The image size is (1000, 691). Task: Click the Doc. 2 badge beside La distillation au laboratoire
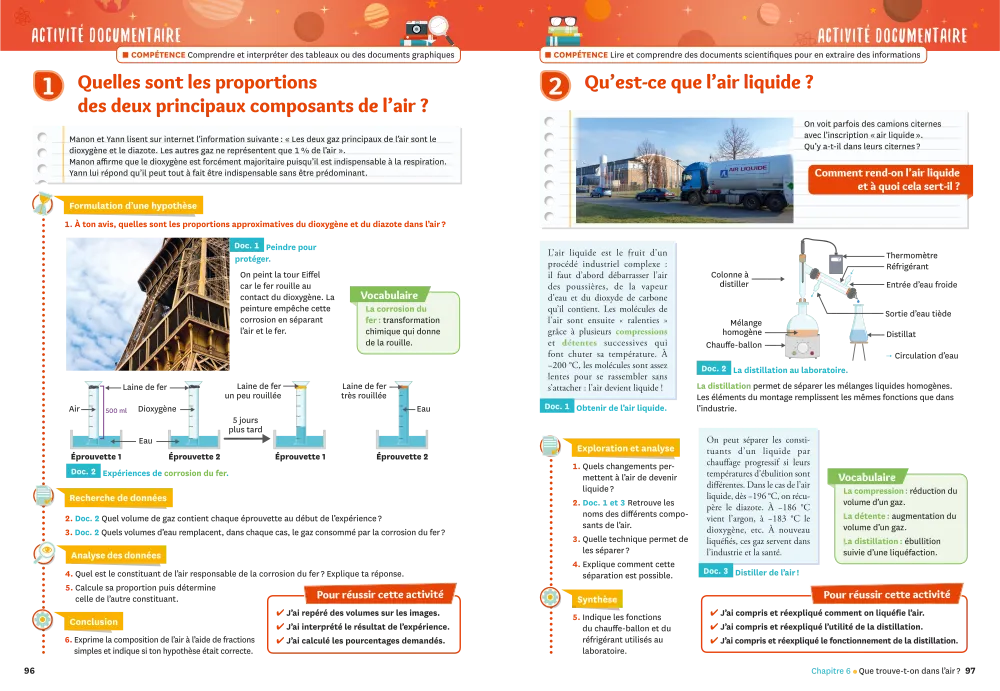(x=713, y=369)
